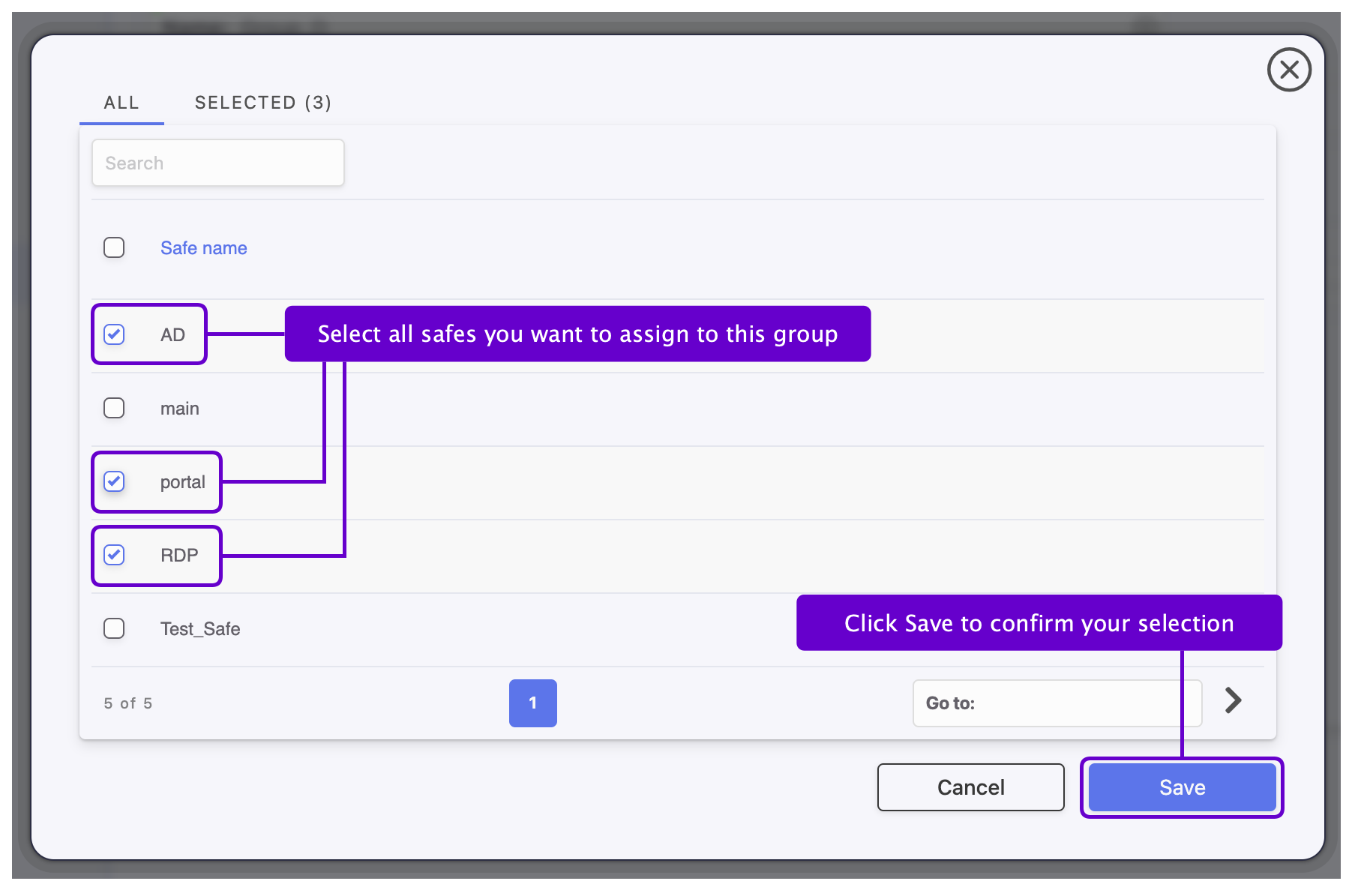1352x896 pixels.
Task: Select page 1 in pagination
Action: (532, 703)
